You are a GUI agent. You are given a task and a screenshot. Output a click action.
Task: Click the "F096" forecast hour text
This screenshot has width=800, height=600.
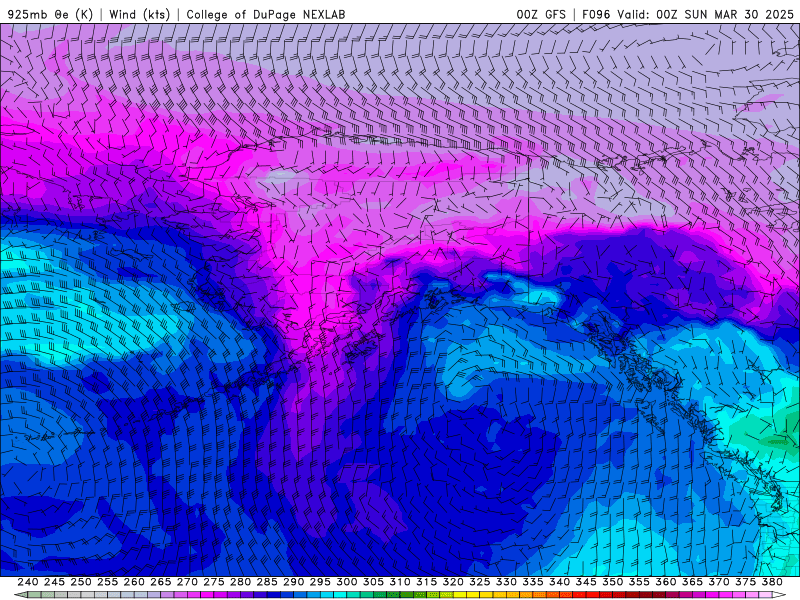coord(596,14)
